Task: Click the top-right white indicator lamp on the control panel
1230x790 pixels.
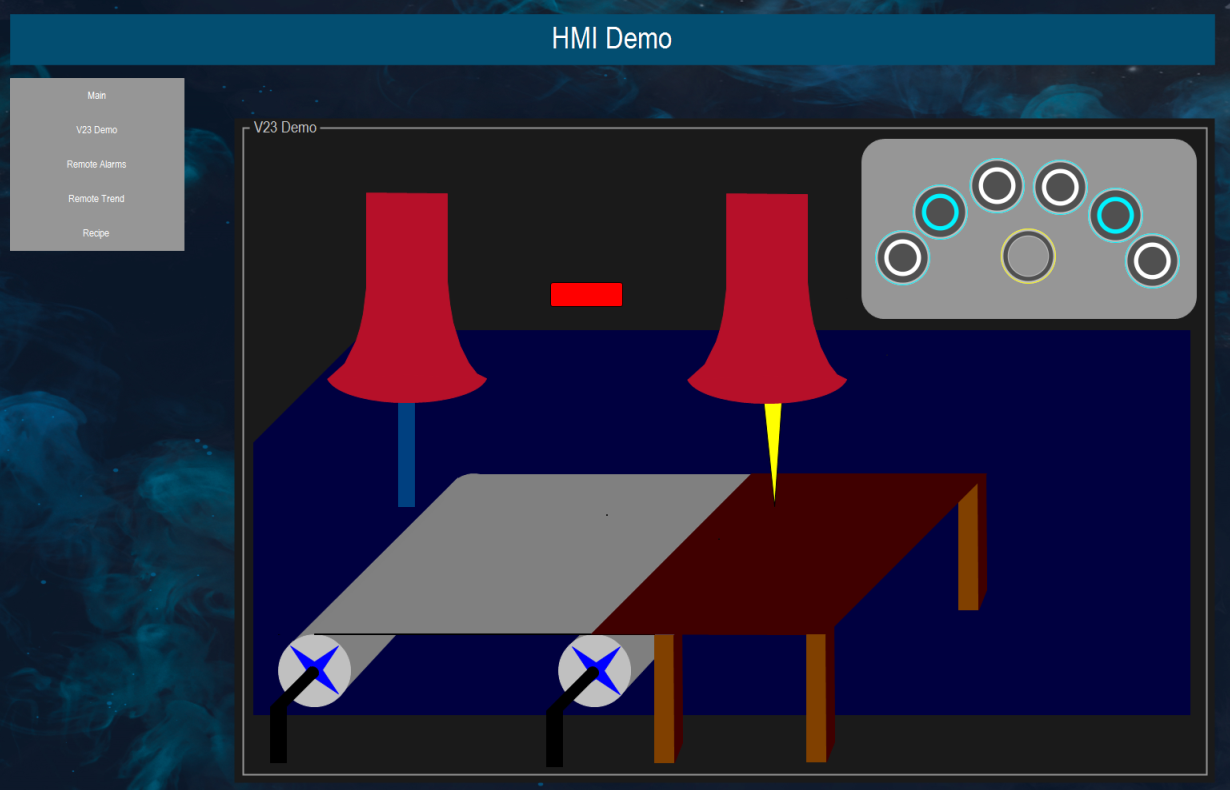Action: (x=1060, y=186)
